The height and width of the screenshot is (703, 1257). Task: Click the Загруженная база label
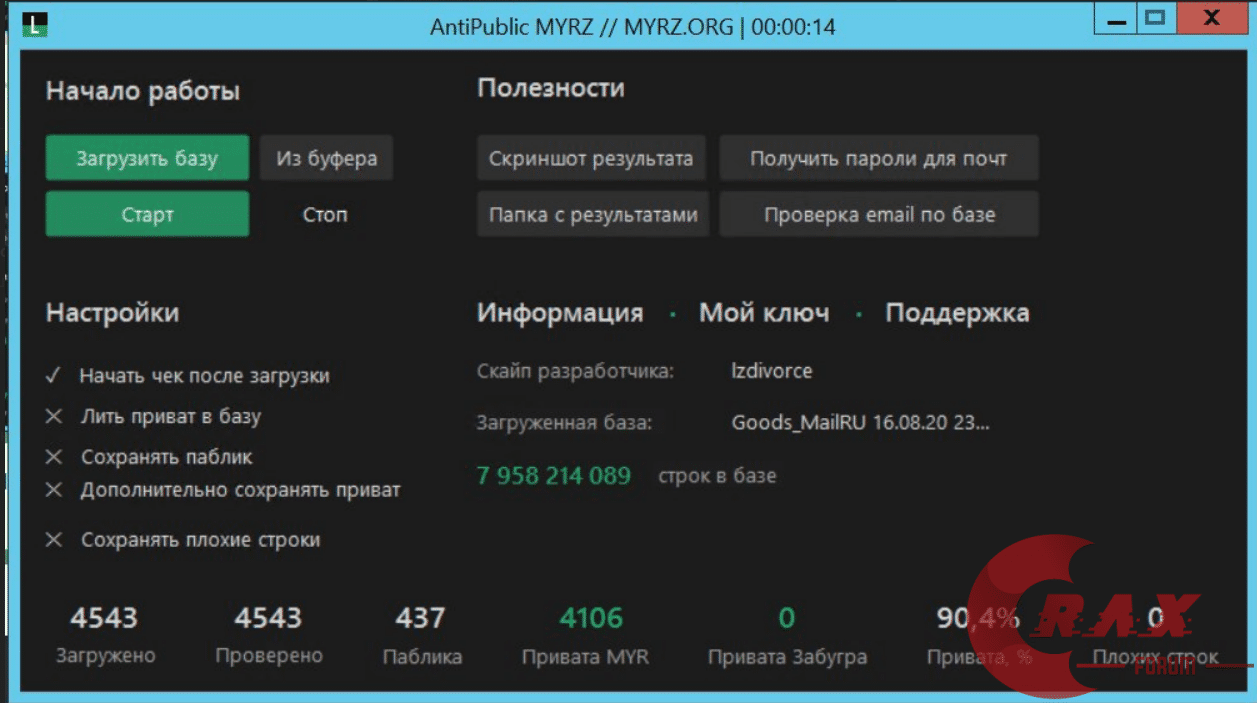(x=565, y=423)
